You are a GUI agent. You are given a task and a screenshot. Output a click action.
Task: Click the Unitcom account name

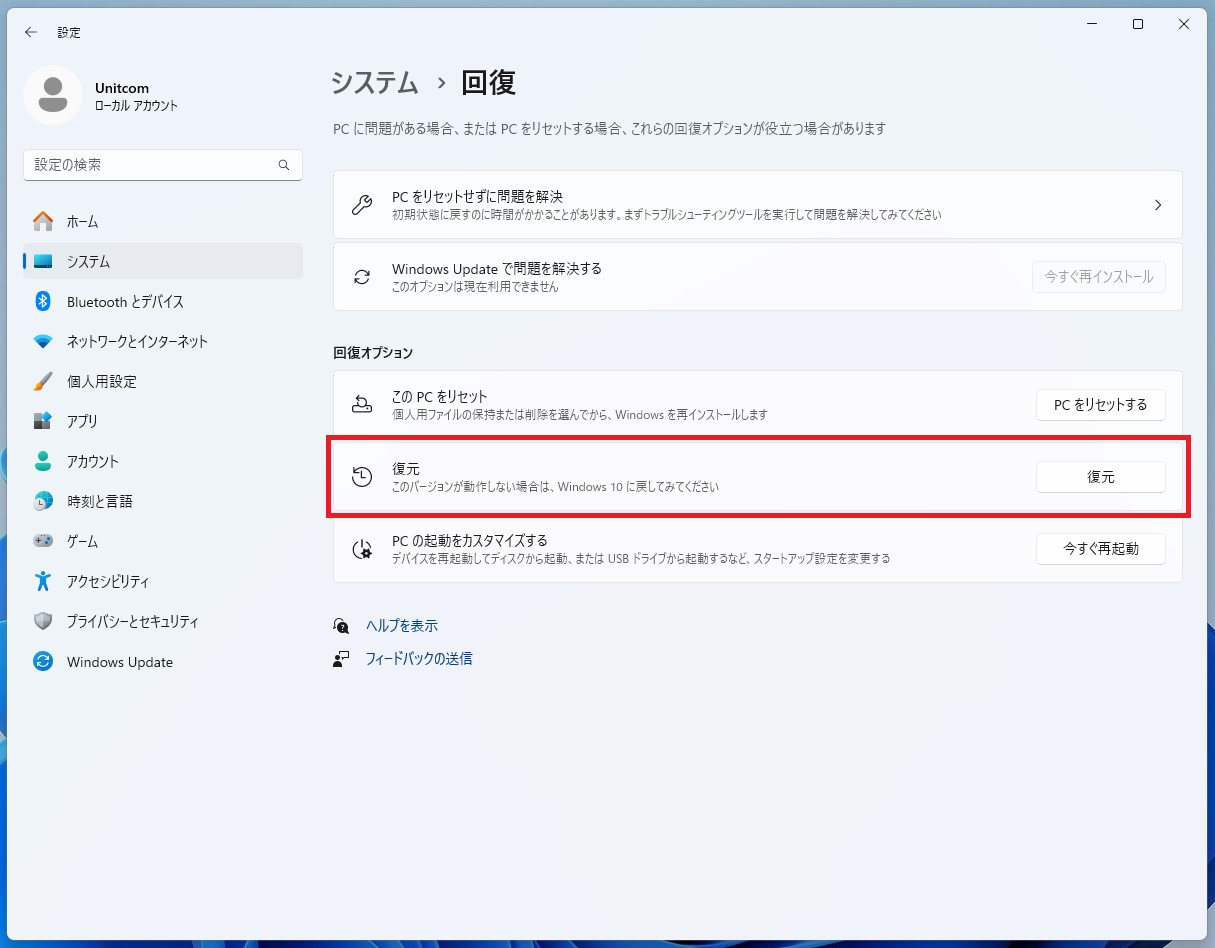pyautogui.click(x=122, y=88)
